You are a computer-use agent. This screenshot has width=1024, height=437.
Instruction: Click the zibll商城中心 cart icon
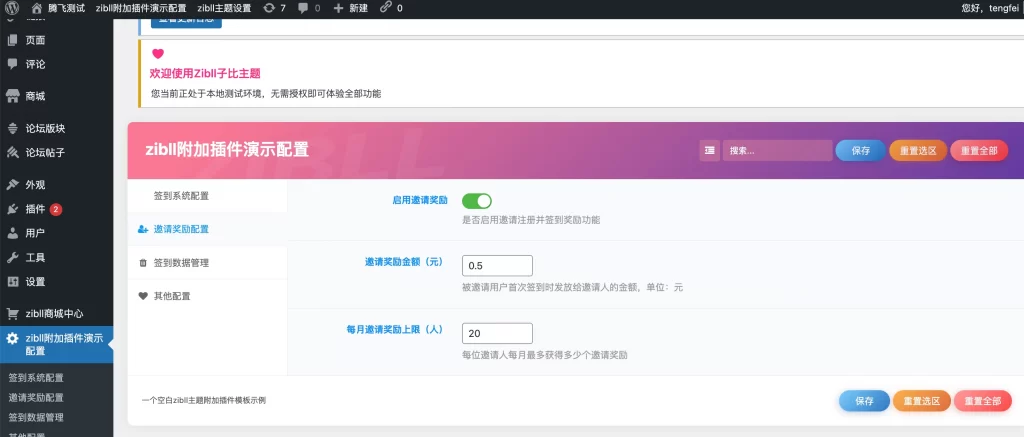12,314
